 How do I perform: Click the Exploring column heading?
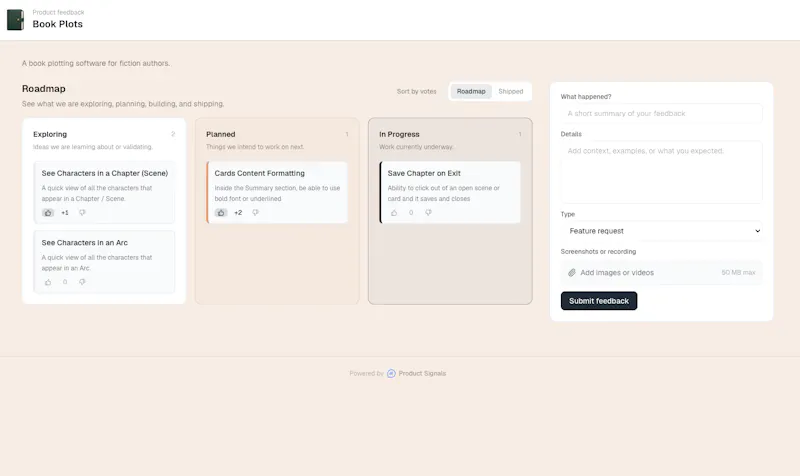pyautogui.click(x=50, y=134)
